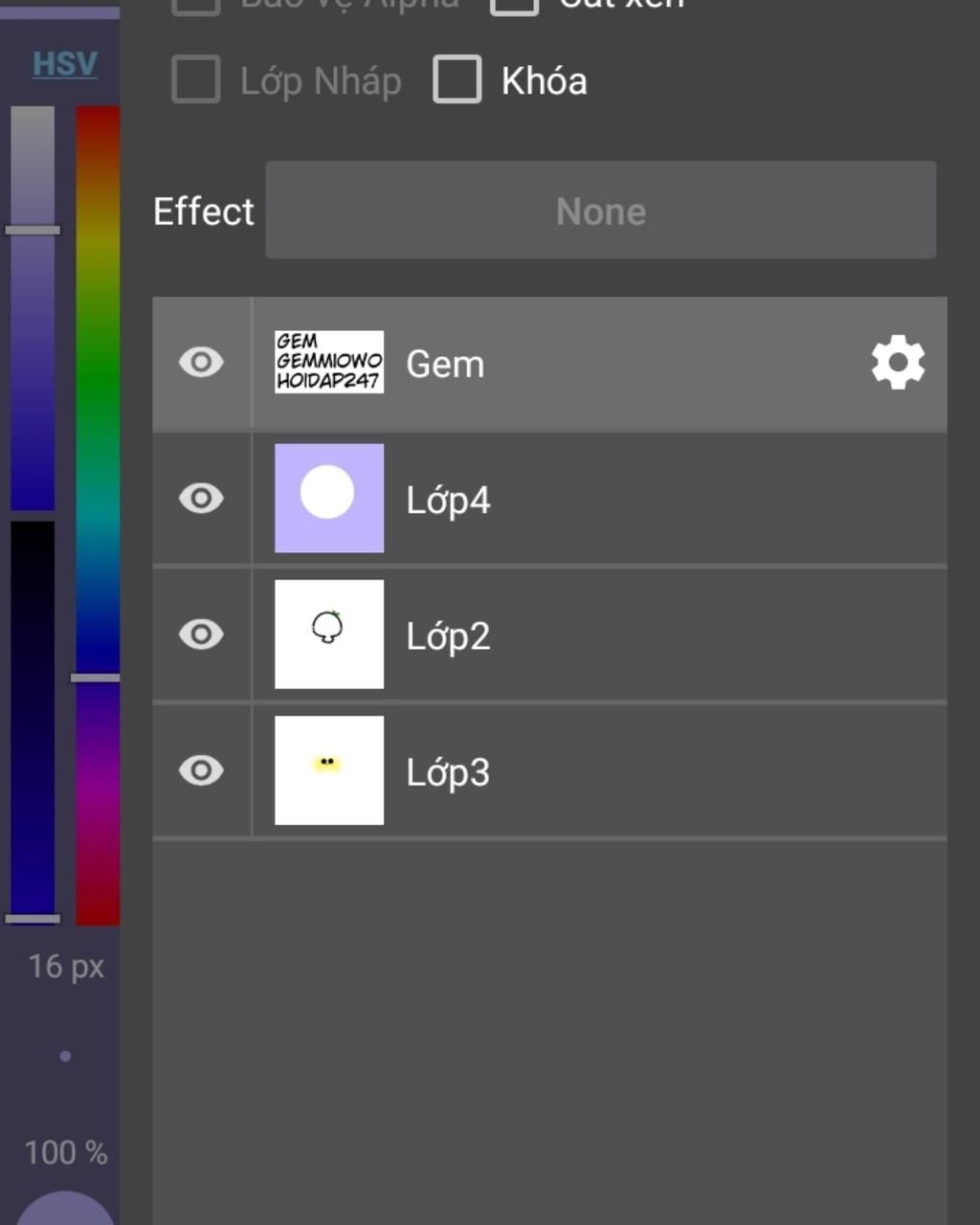Hide the Lớp2 layer
The height and width of the screenshot is (1225, 980).
(x=201, y=635)
